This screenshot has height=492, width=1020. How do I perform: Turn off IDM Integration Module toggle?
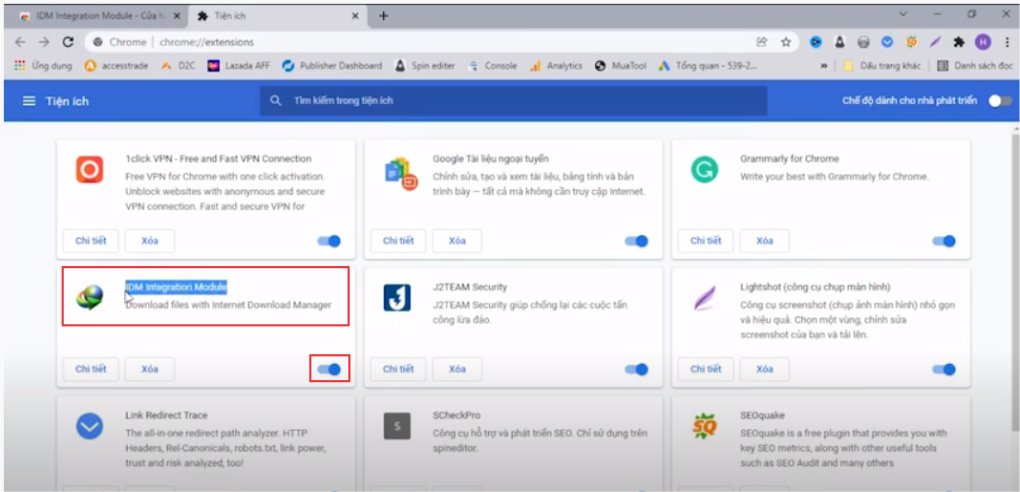(x=329, y=369)
